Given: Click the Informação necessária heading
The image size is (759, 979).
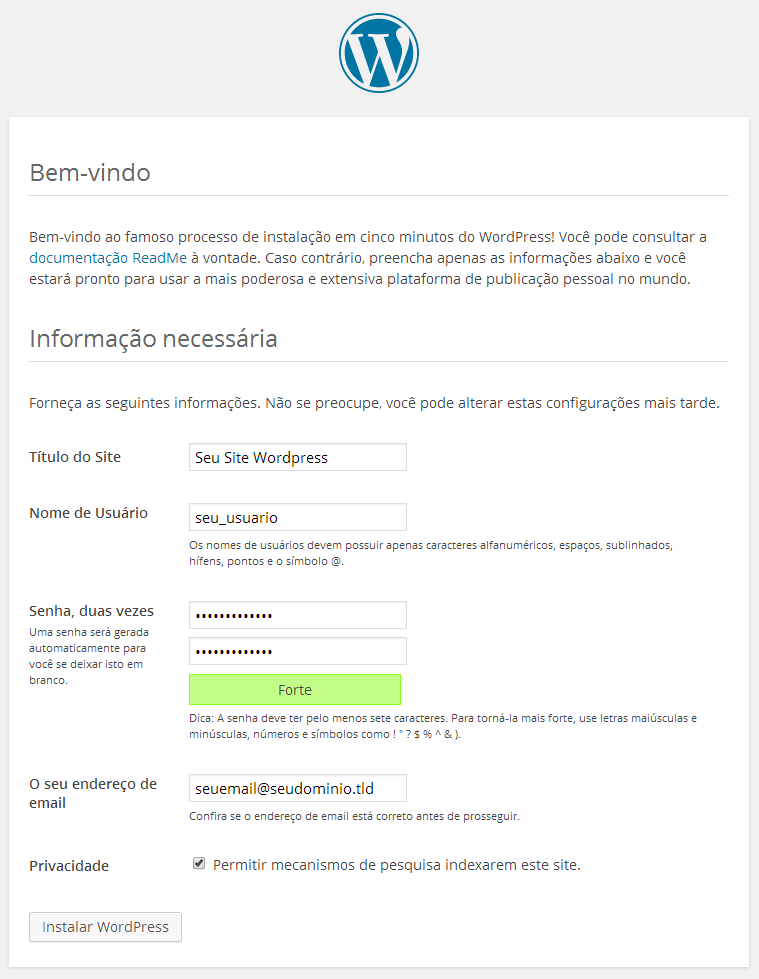Looking at the screenshot, I should (x=154, y=338).
